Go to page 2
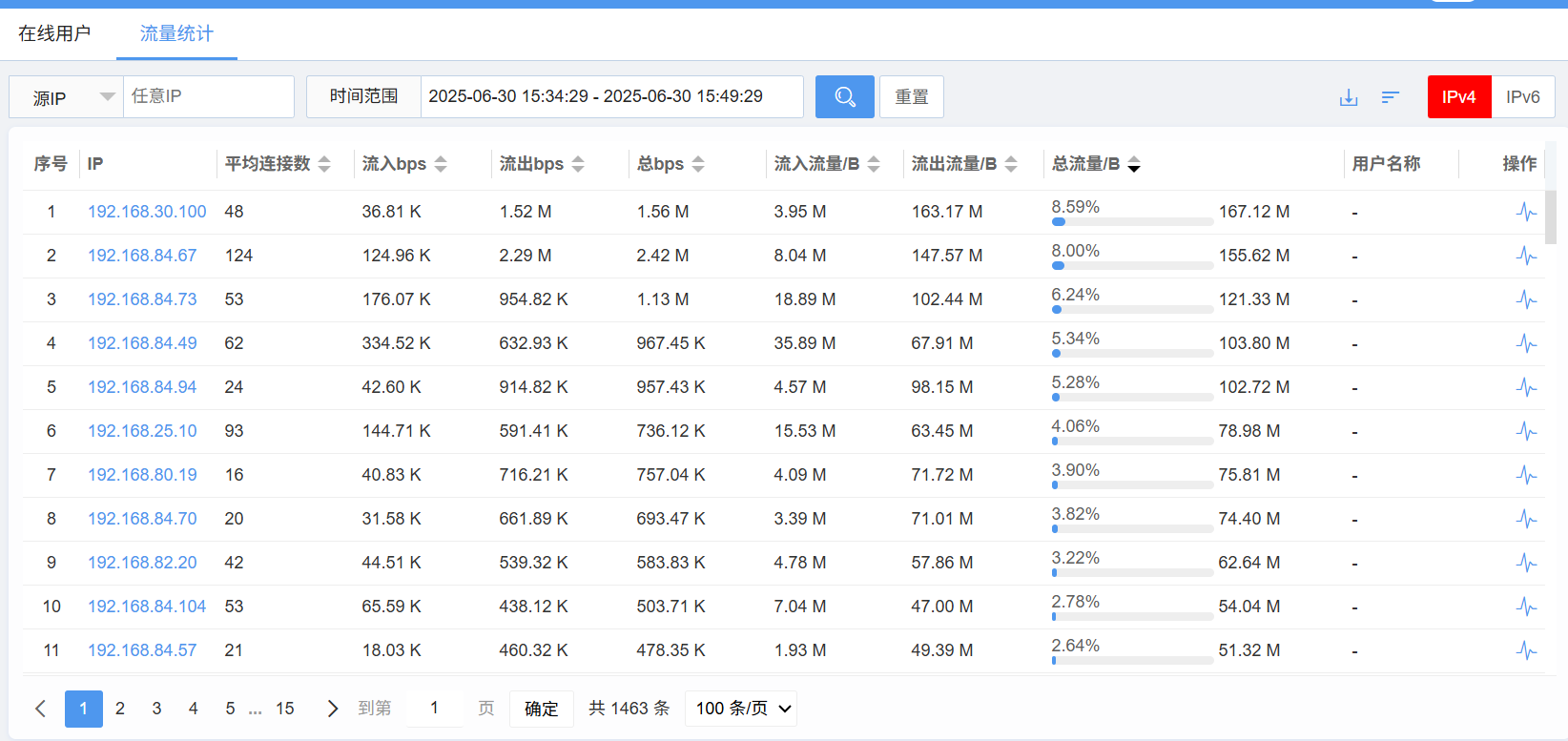This screenshot has height=741, width=1568. tap(120, 709)
